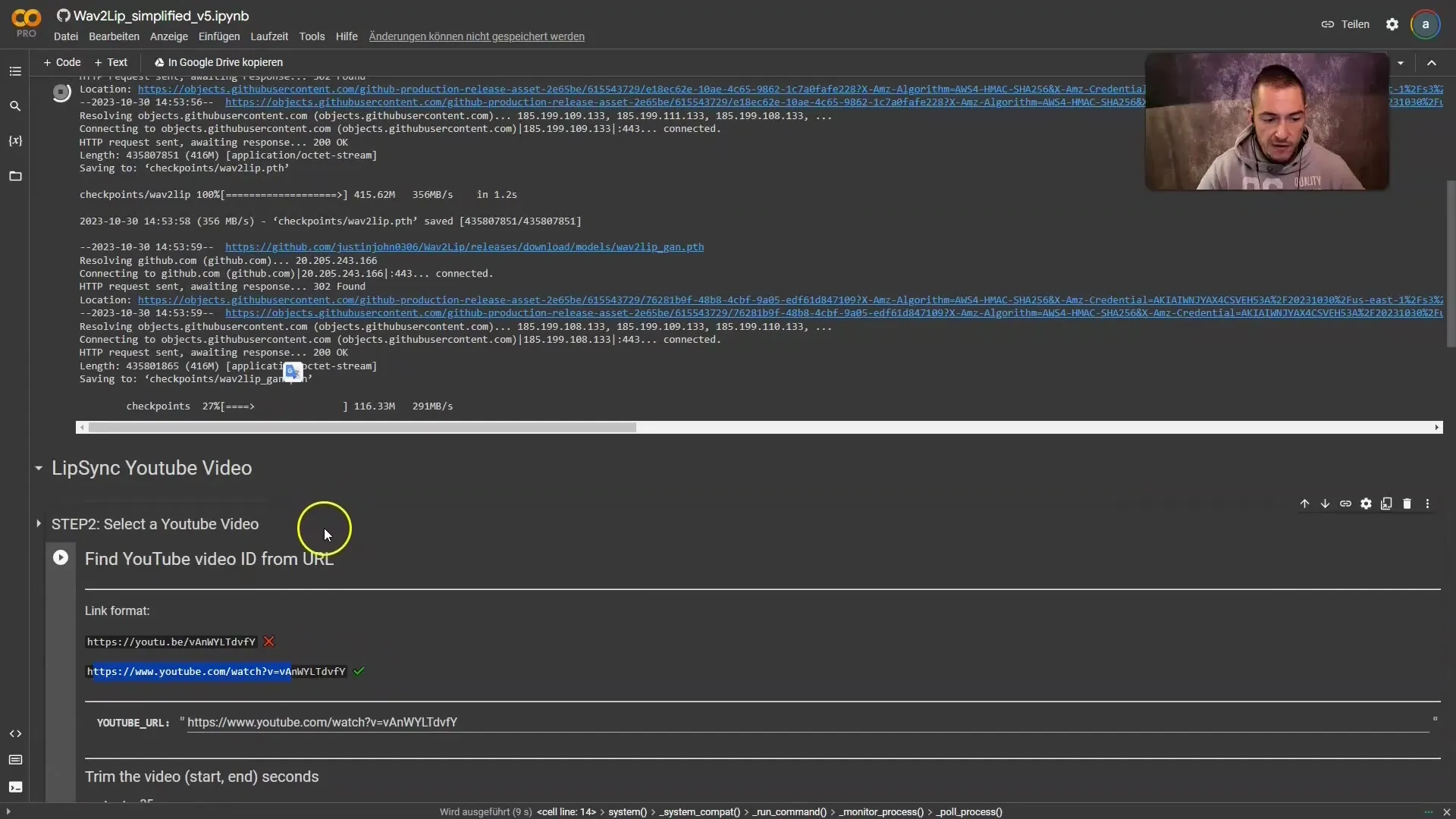Click the search/magnifier sidebar icon
Viewport: 1456px width, 819px height.
pos(15,105)
